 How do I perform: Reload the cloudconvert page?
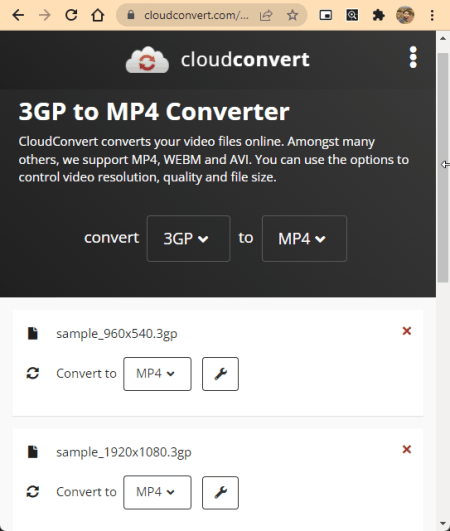pyautogui.click(x=71, y=15)
